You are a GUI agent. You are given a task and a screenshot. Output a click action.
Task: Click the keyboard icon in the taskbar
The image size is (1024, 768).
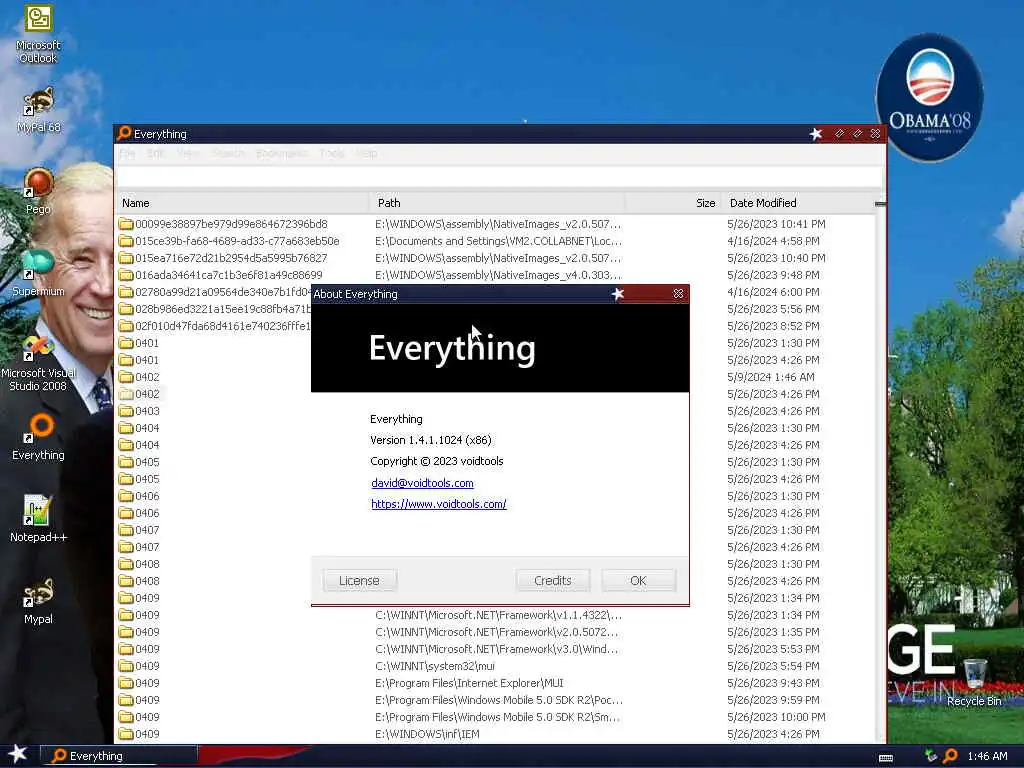(x=886, y=758)
